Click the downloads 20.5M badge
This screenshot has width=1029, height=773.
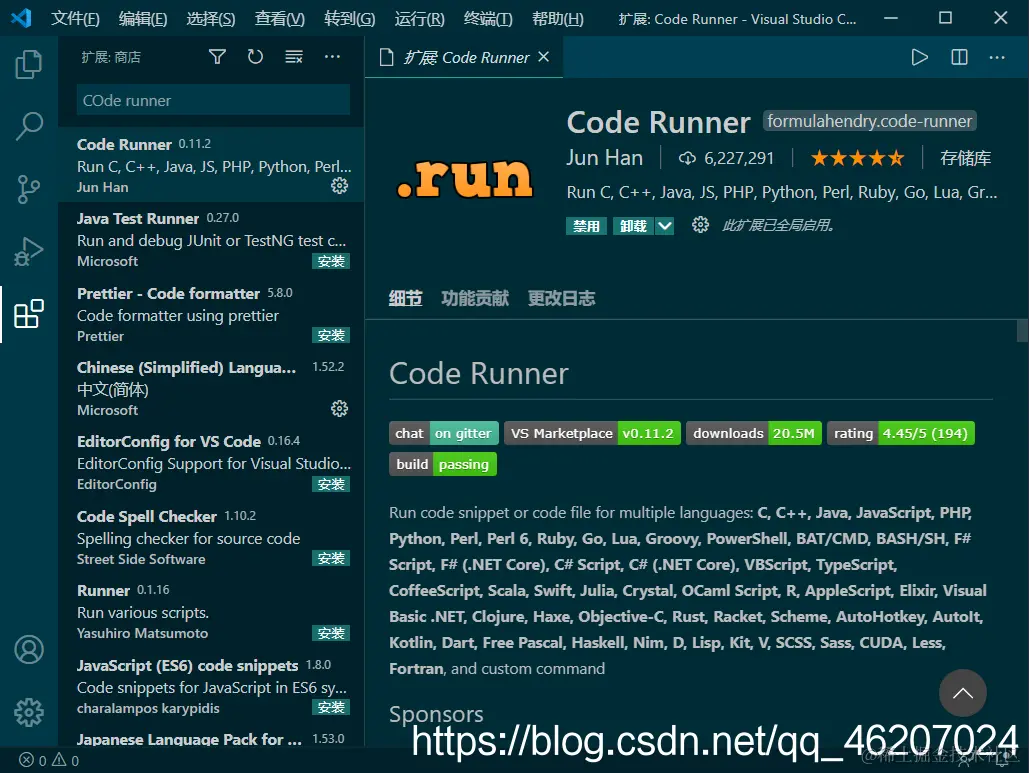(x=753, y=433)
